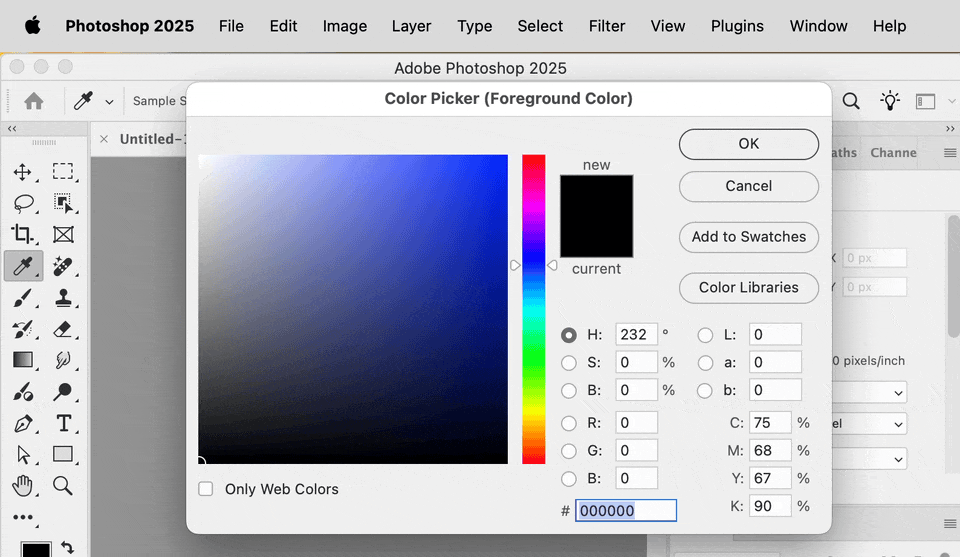
Task: Select the Hand tool
Action: pos(23,486)
